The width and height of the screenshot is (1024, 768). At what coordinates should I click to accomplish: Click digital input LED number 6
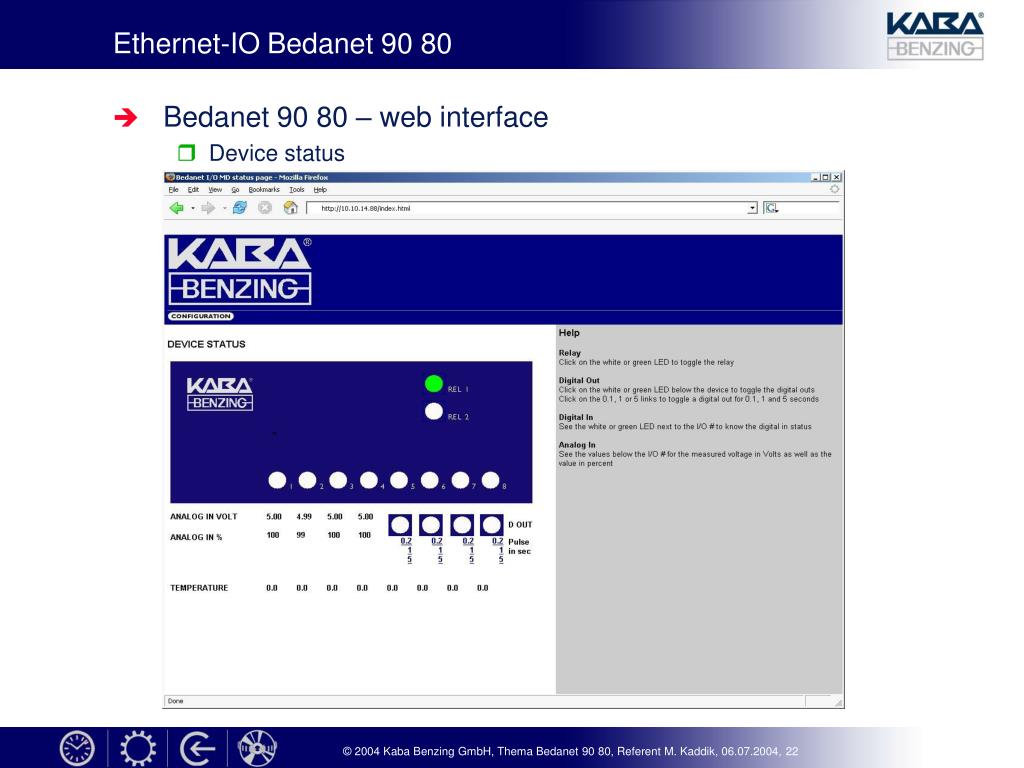tap(430, 480)
